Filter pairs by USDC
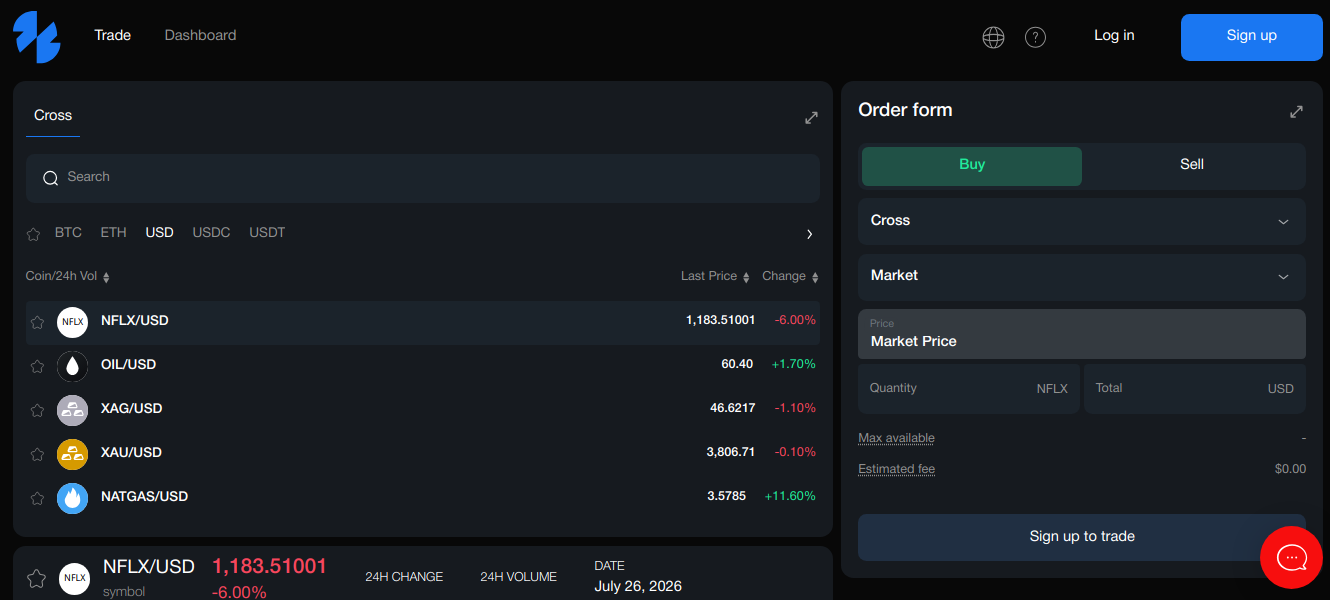Image resolution: width=1330 pixels, height=600 pixels. tap(211, 232)
